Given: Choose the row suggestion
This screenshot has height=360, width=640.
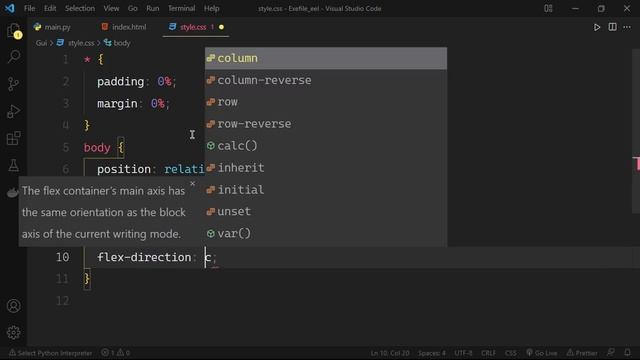Looking at the screenshot, I should (x=326, y=102).
